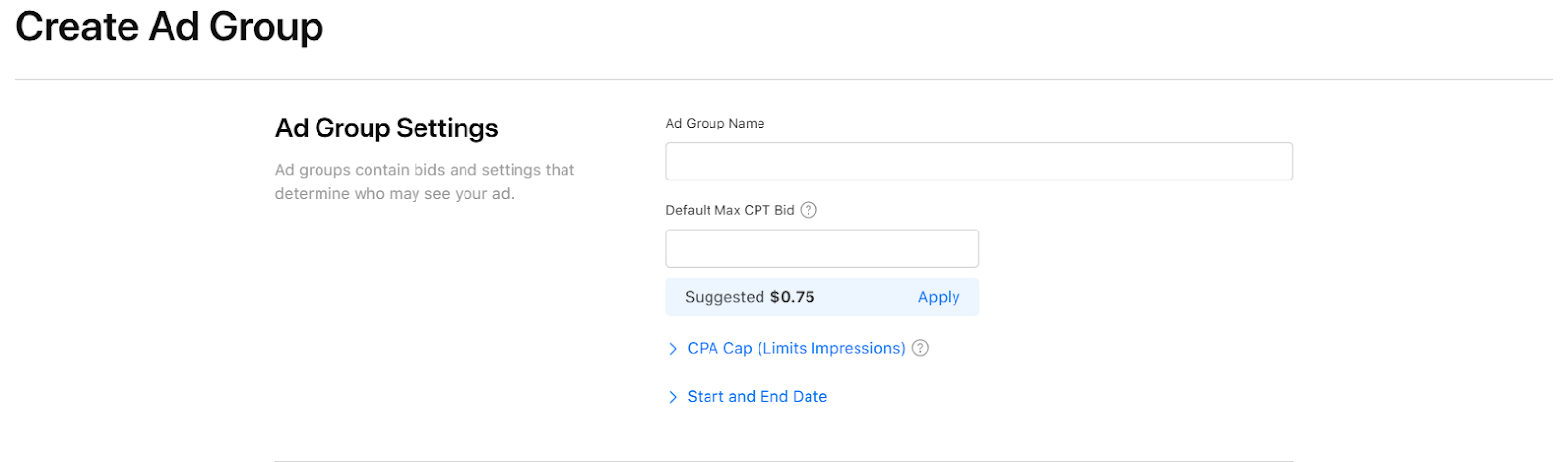Click the "Default Max CPT Bid" label text
Image resolution: width=1568 pixels, height=462 pixels.
coord(729,210)
